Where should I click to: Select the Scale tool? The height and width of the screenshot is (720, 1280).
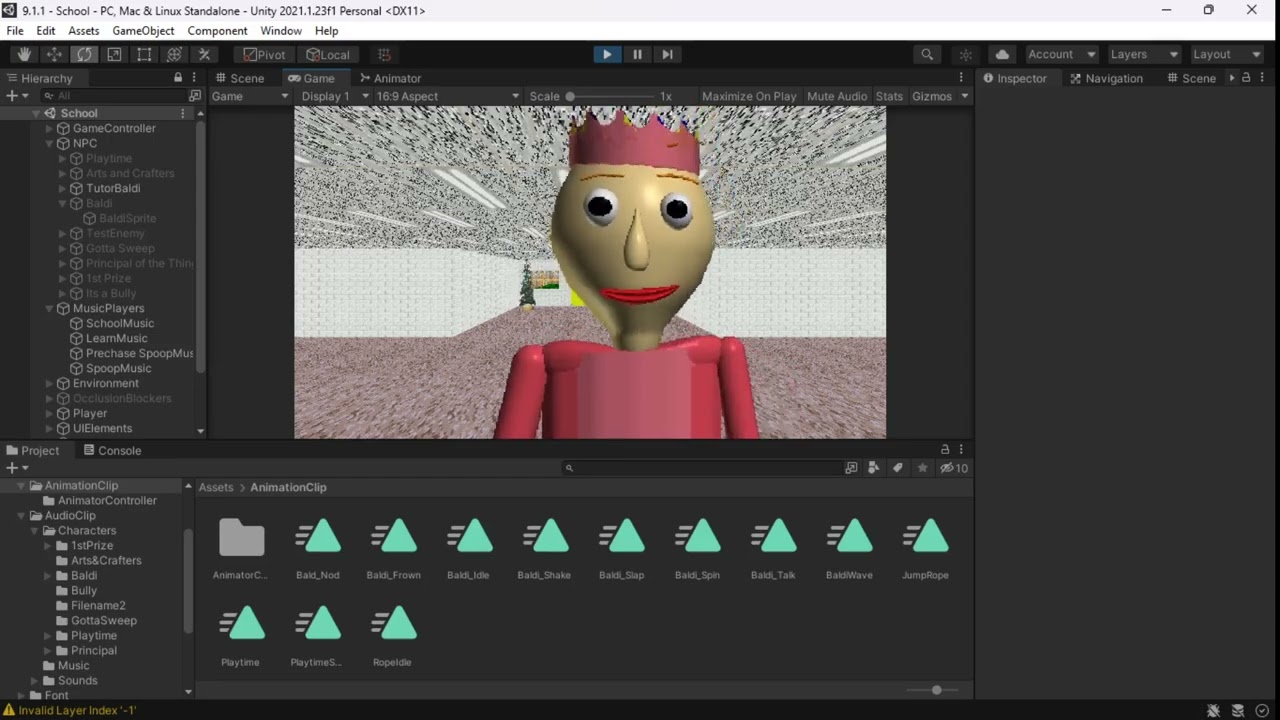(x=114, y=55)
